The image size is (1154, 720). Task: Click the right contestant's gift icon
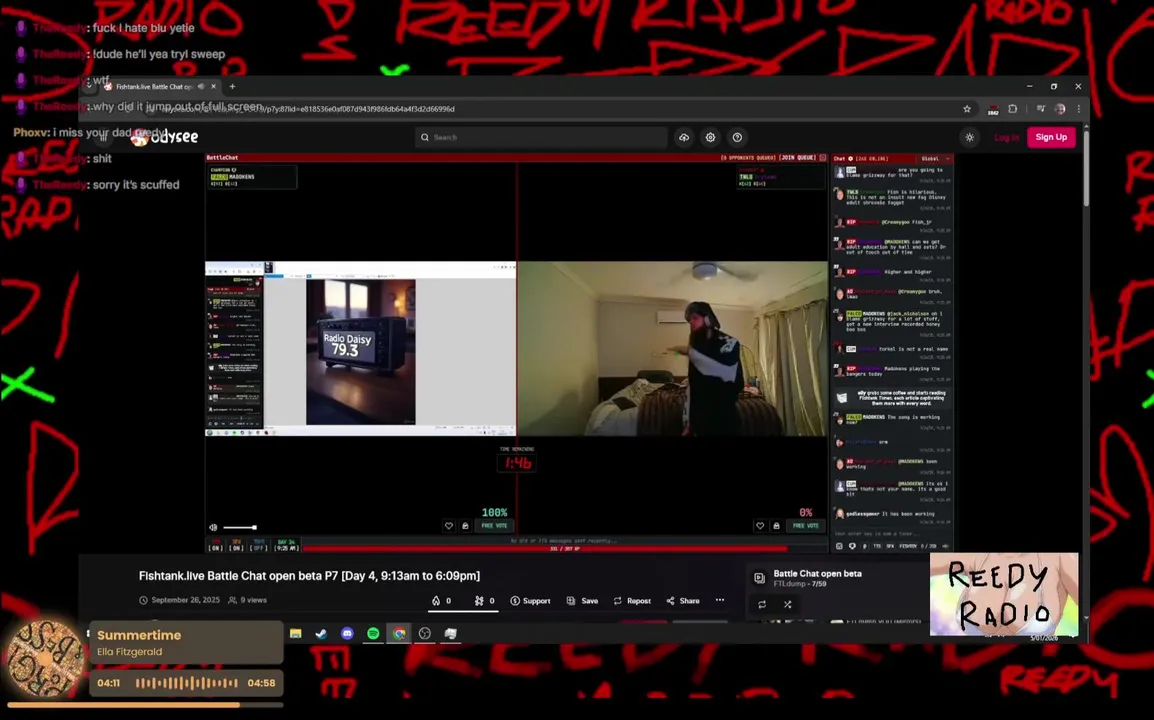tap(776, 526)
